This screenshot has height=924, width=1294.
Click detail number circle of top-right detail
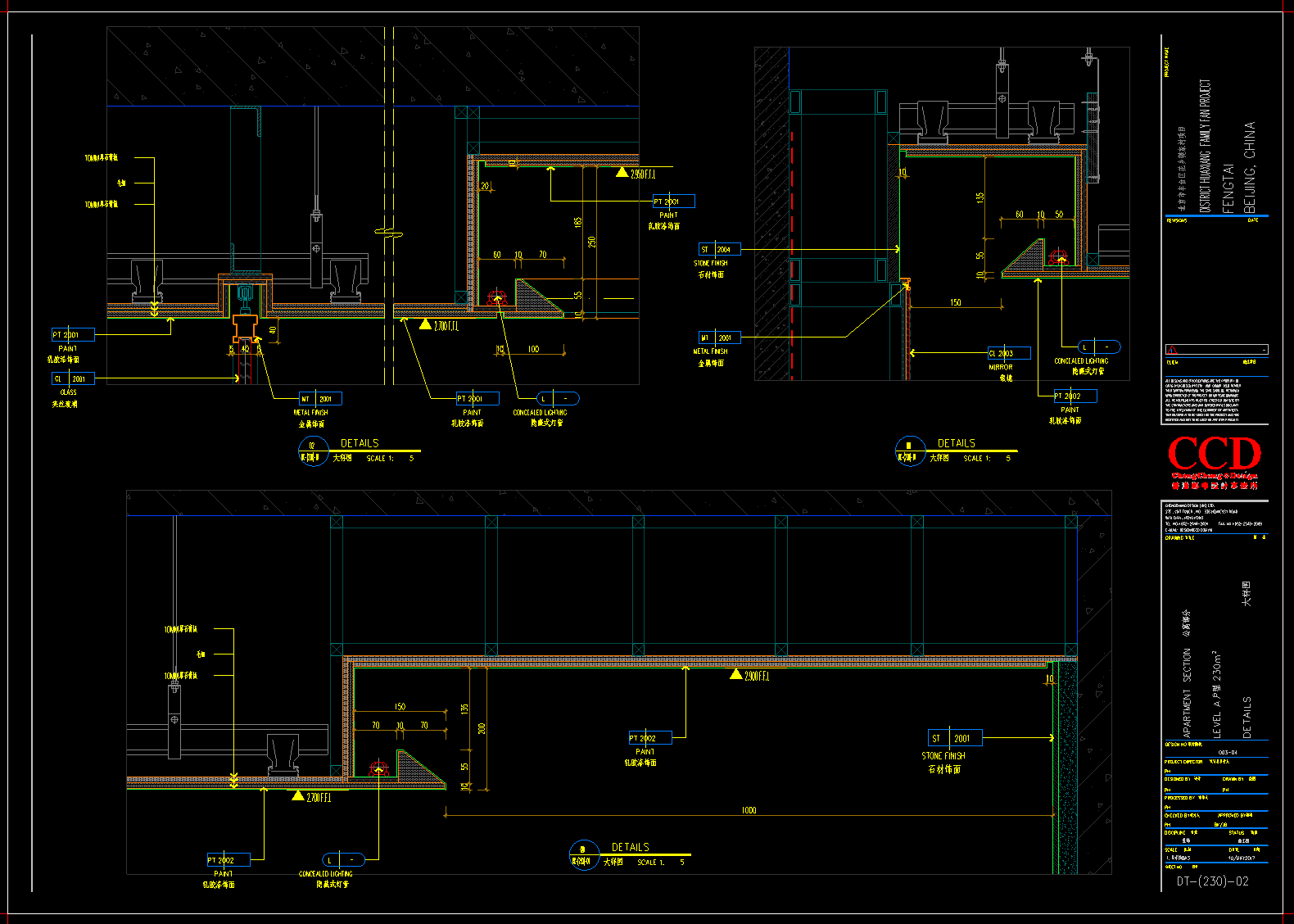click(x=908, y=451)
